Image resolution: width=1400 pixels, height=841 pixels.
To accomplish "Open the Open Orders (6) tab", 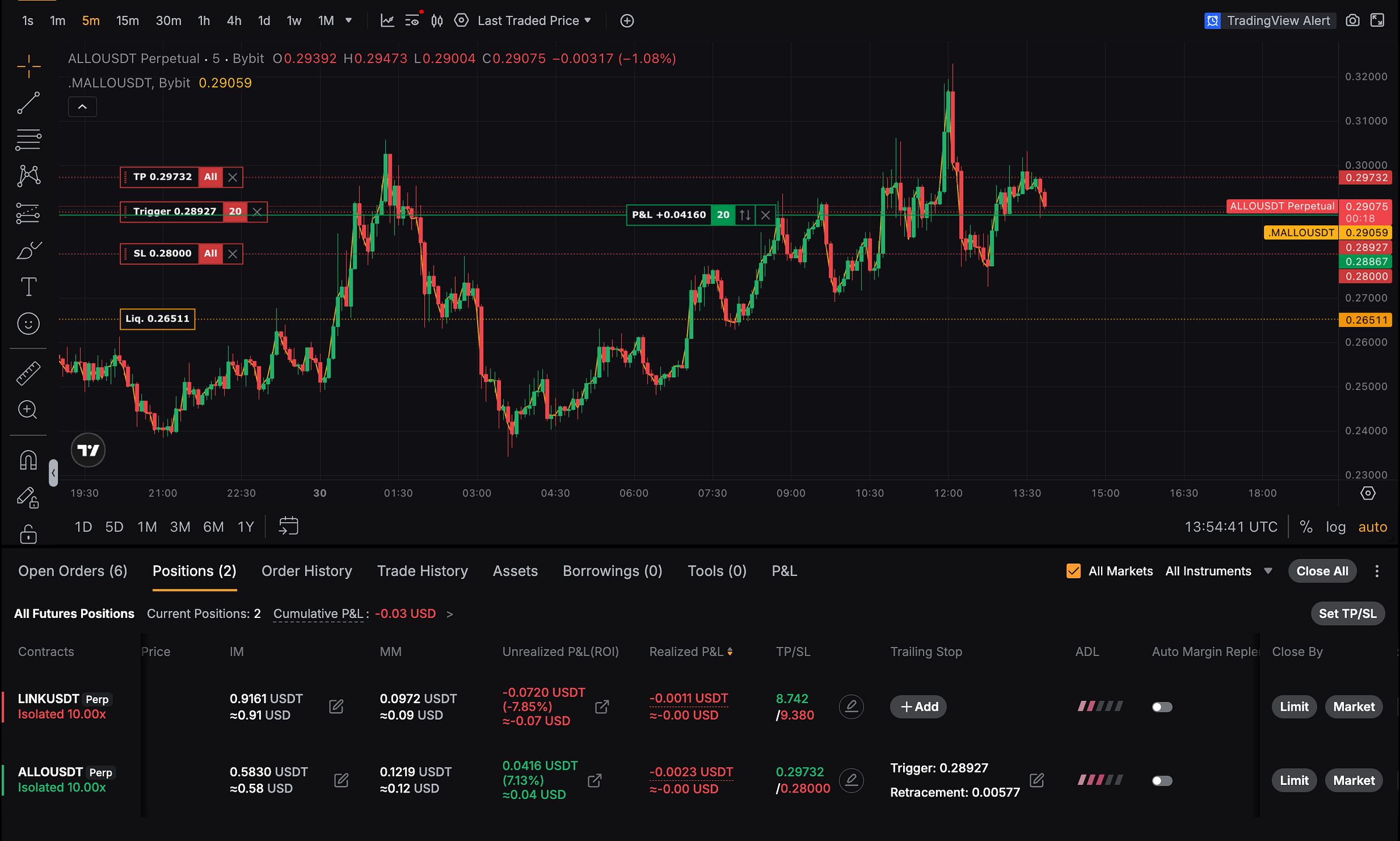I will [x=73, y=571].
